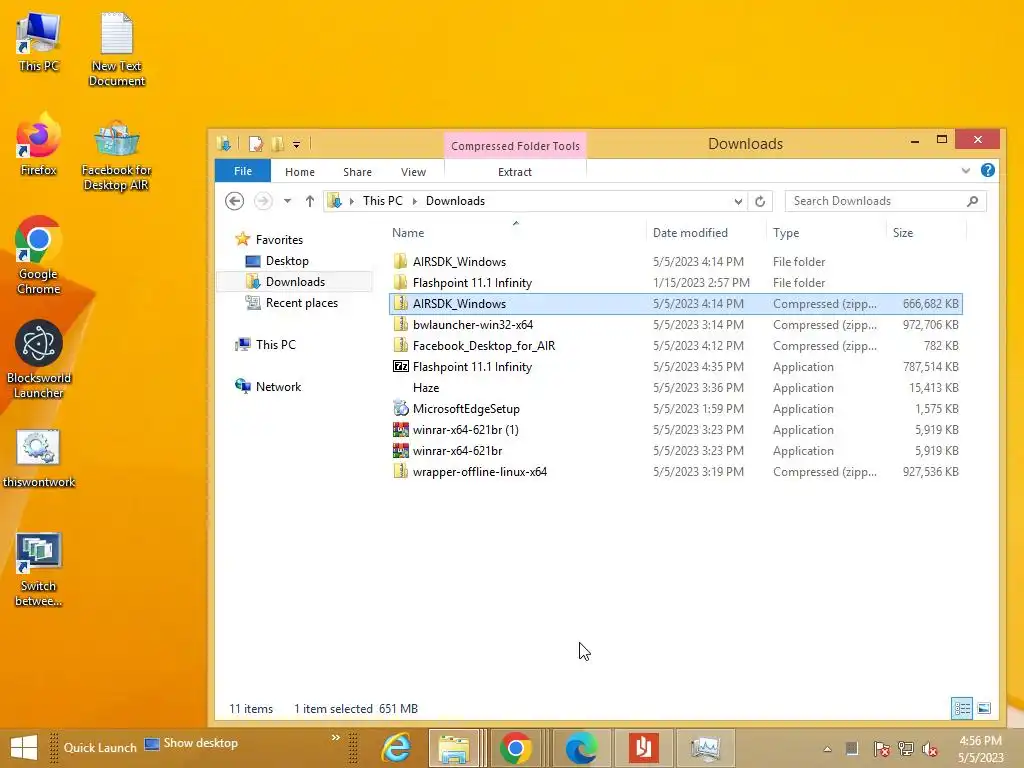Image resolution: width=1024 pixels, height=768 pixels.
Task: Open the recent locations dropdown arrow
Action: coord(287,201)
